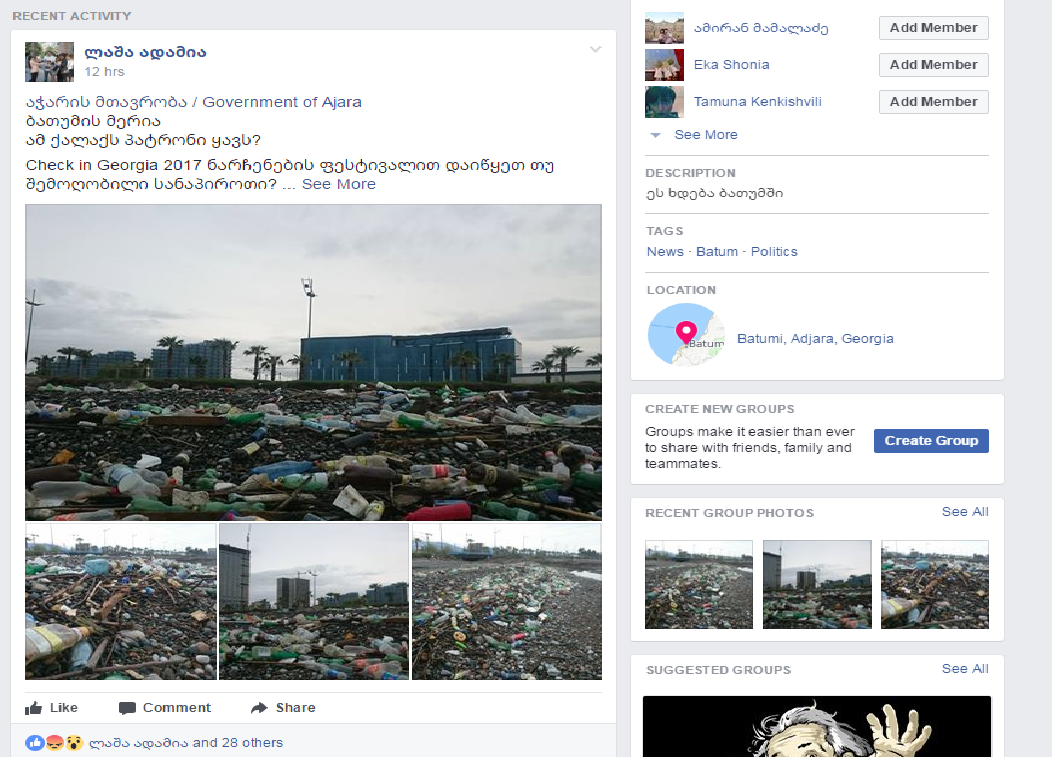Expand the post text with See More

(338, 184)
